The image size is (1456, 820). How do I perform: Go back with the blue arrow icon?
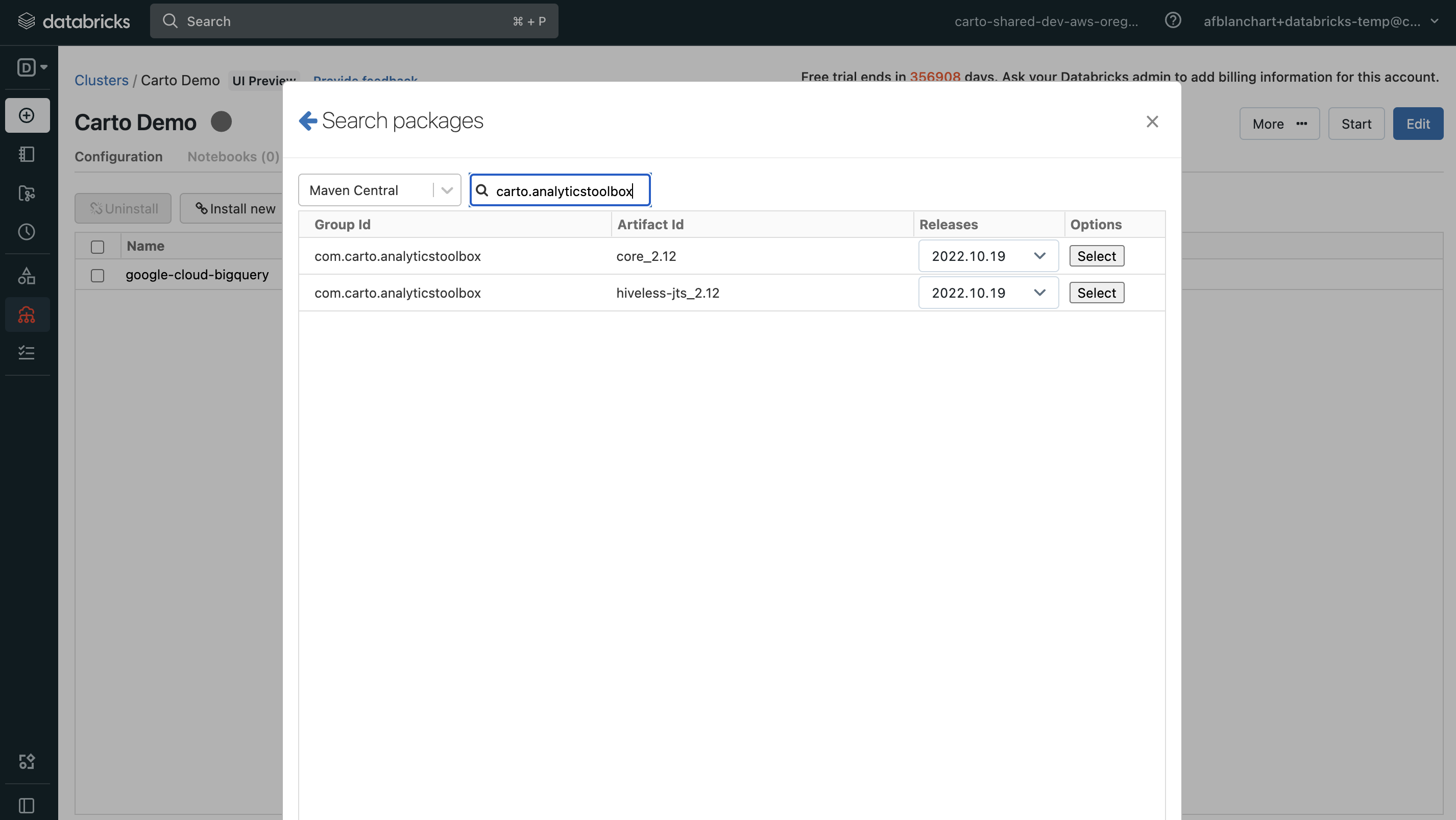(307, 120)
